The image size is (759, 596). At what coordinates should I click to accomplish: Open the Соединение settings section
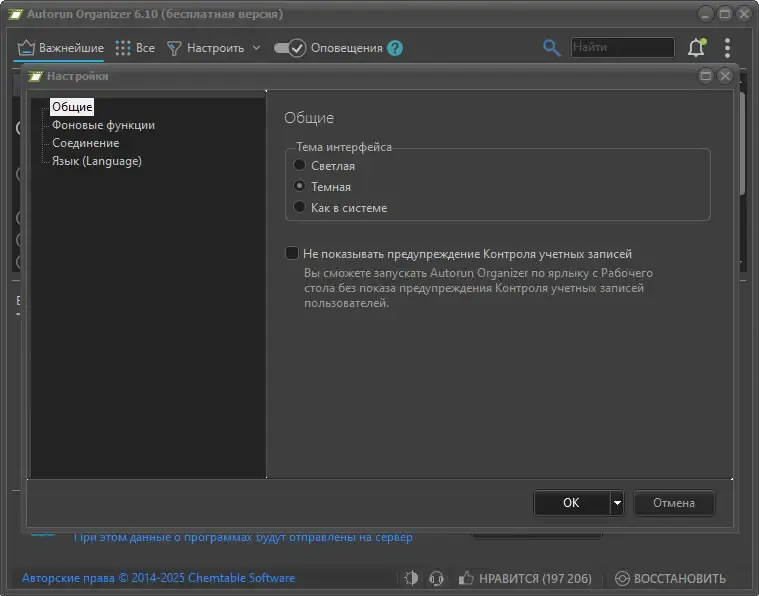click(86, 143)
